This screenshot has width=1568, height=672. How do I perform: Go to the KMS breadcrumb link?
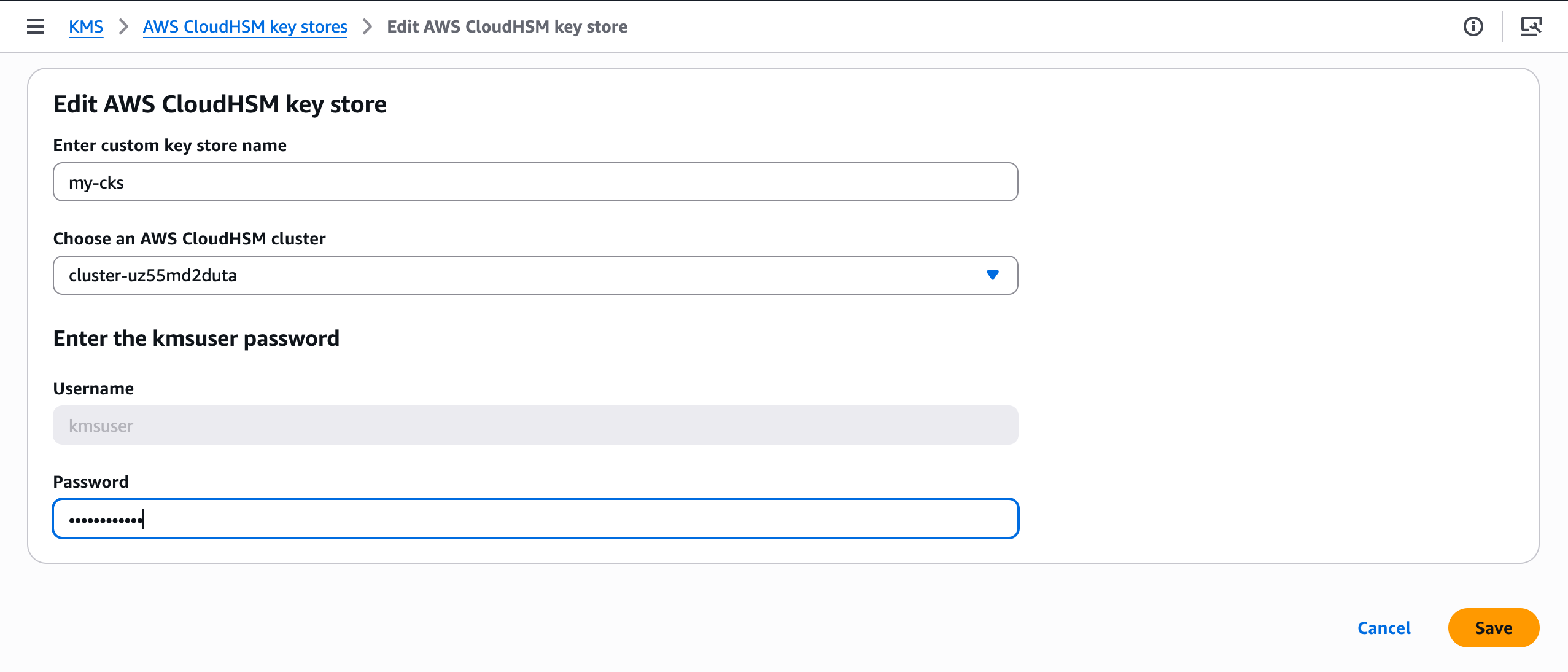click(x=86, y=26)
